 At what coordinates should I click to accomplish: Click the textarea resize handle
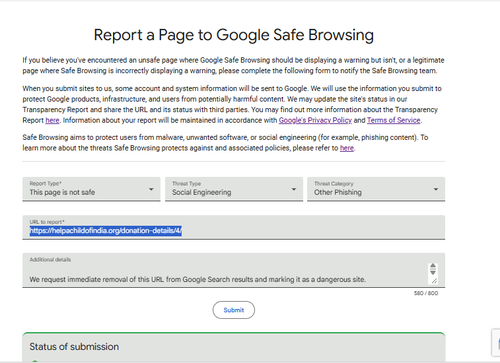click(434, 281)
